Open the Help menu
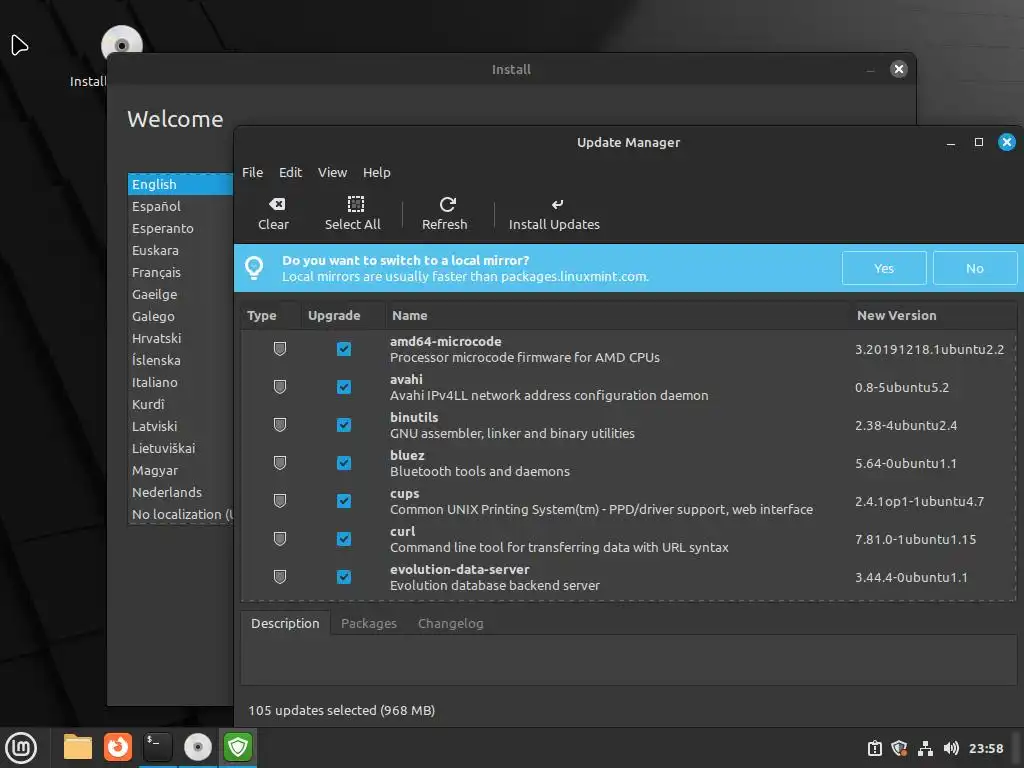This screenshot has width=1024, height=768. click(376, 172)
